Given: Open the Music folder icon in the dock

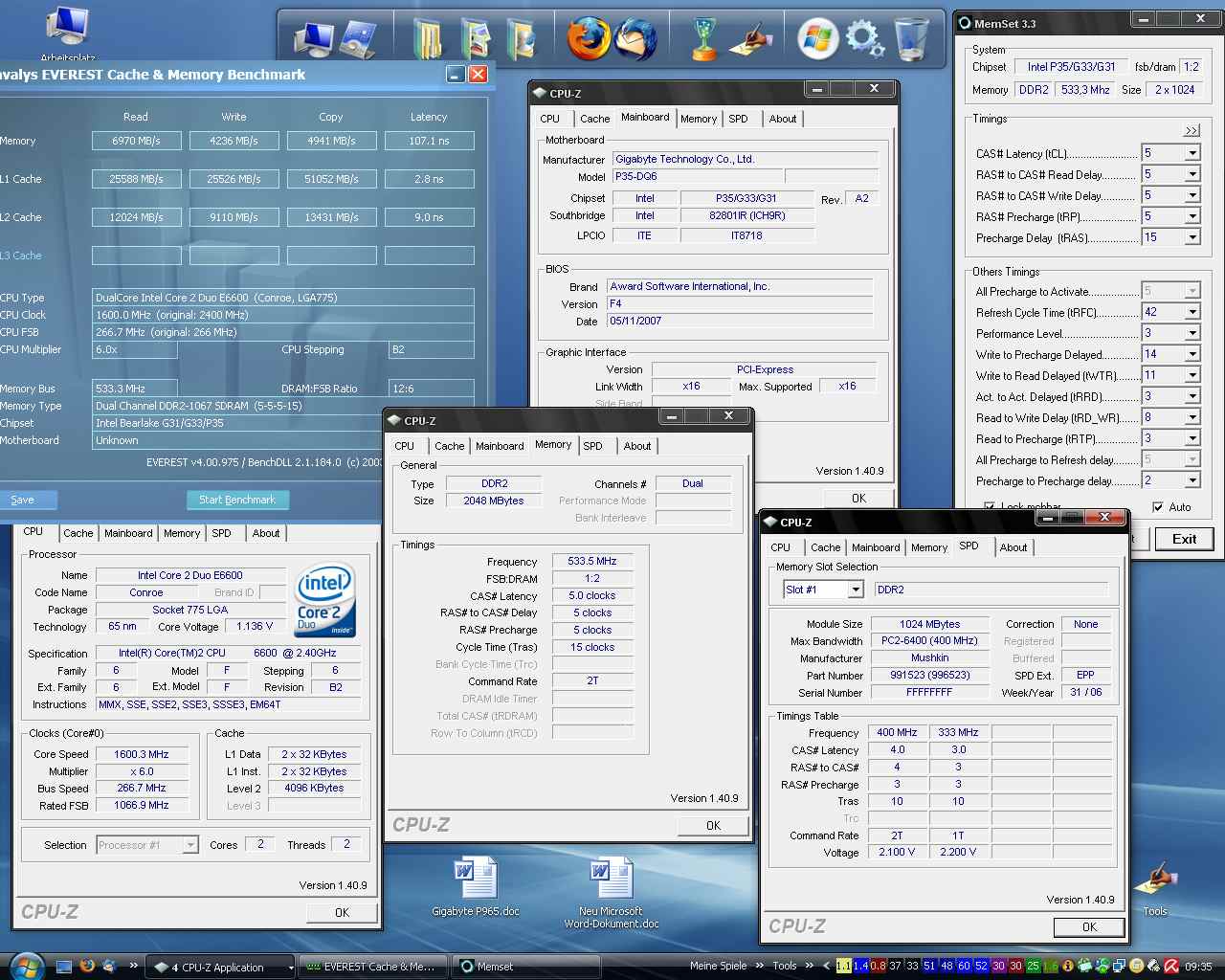Looking at the screenshot, I should point(522,39).
